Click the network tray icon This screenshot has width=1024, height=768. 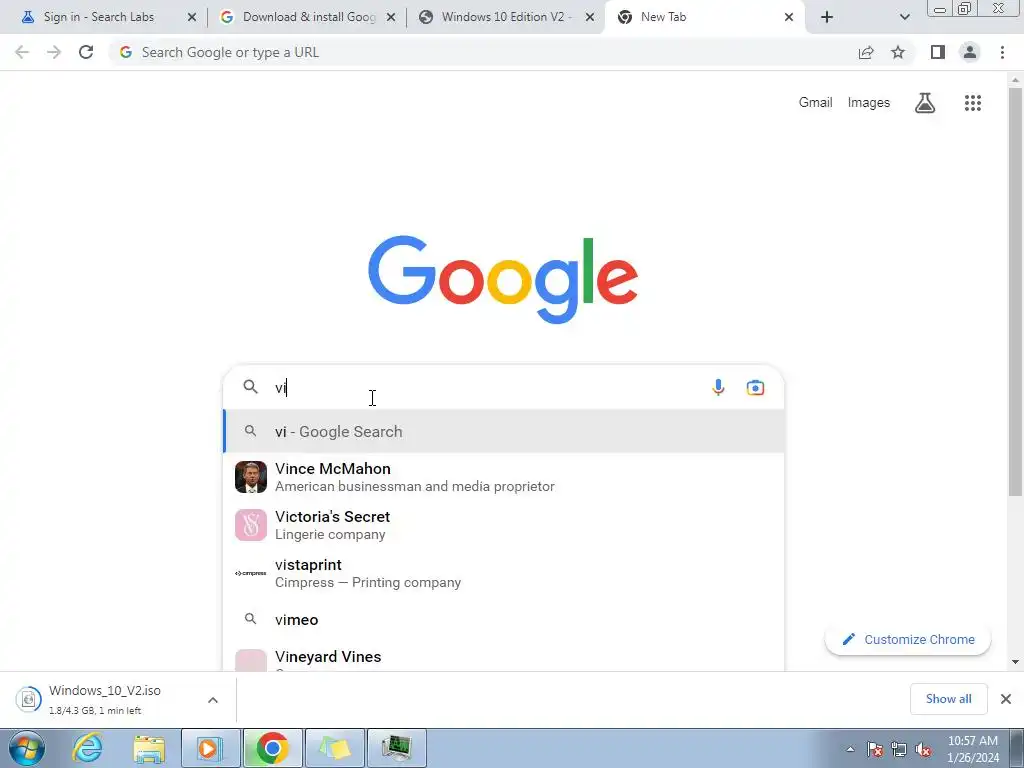pyautogui.click(x=899, y=749)
